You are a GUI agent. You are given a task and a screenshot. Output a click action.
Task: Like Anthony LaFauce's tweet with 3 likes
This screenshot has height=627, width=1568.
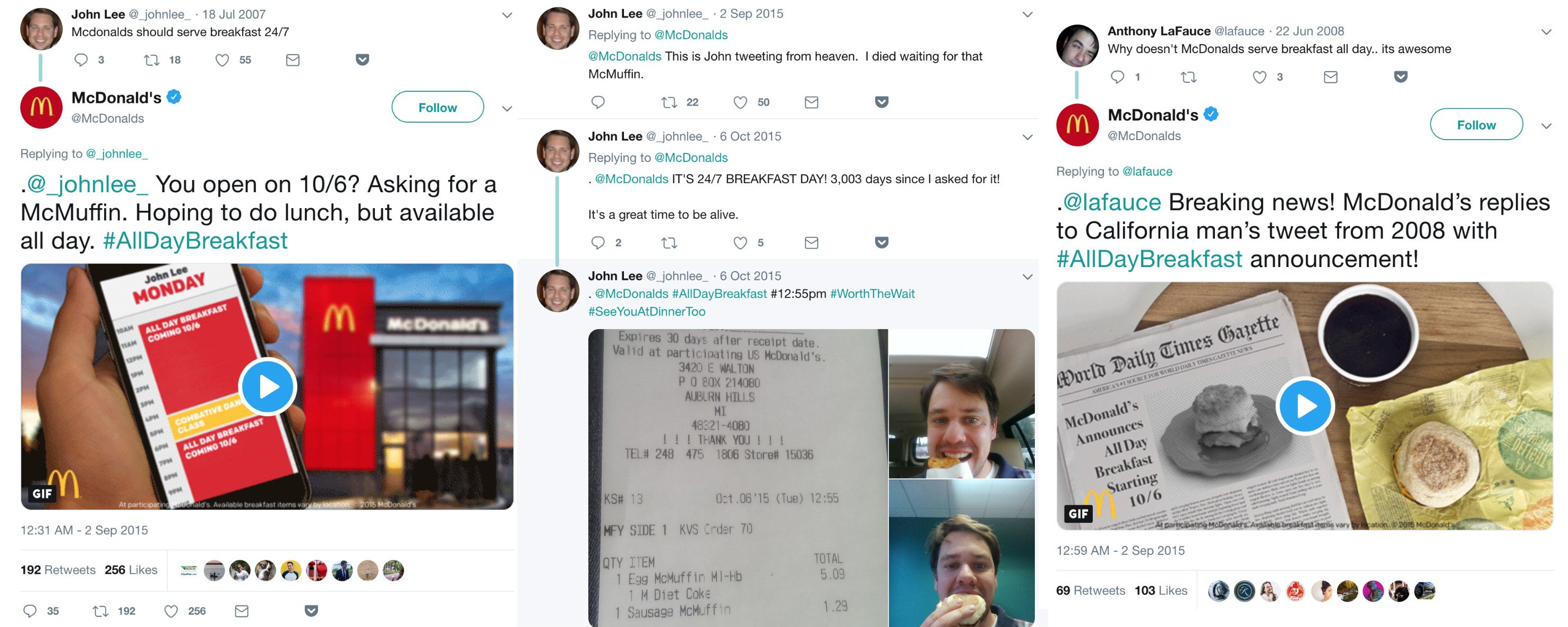point(1259,78)
